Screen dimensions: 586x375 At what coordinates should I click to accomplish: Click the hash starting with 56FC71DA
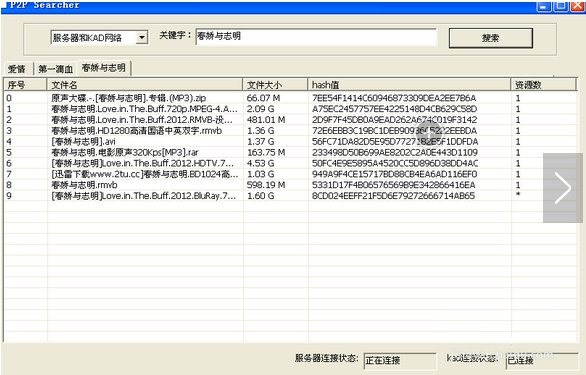tap(395, 141)
